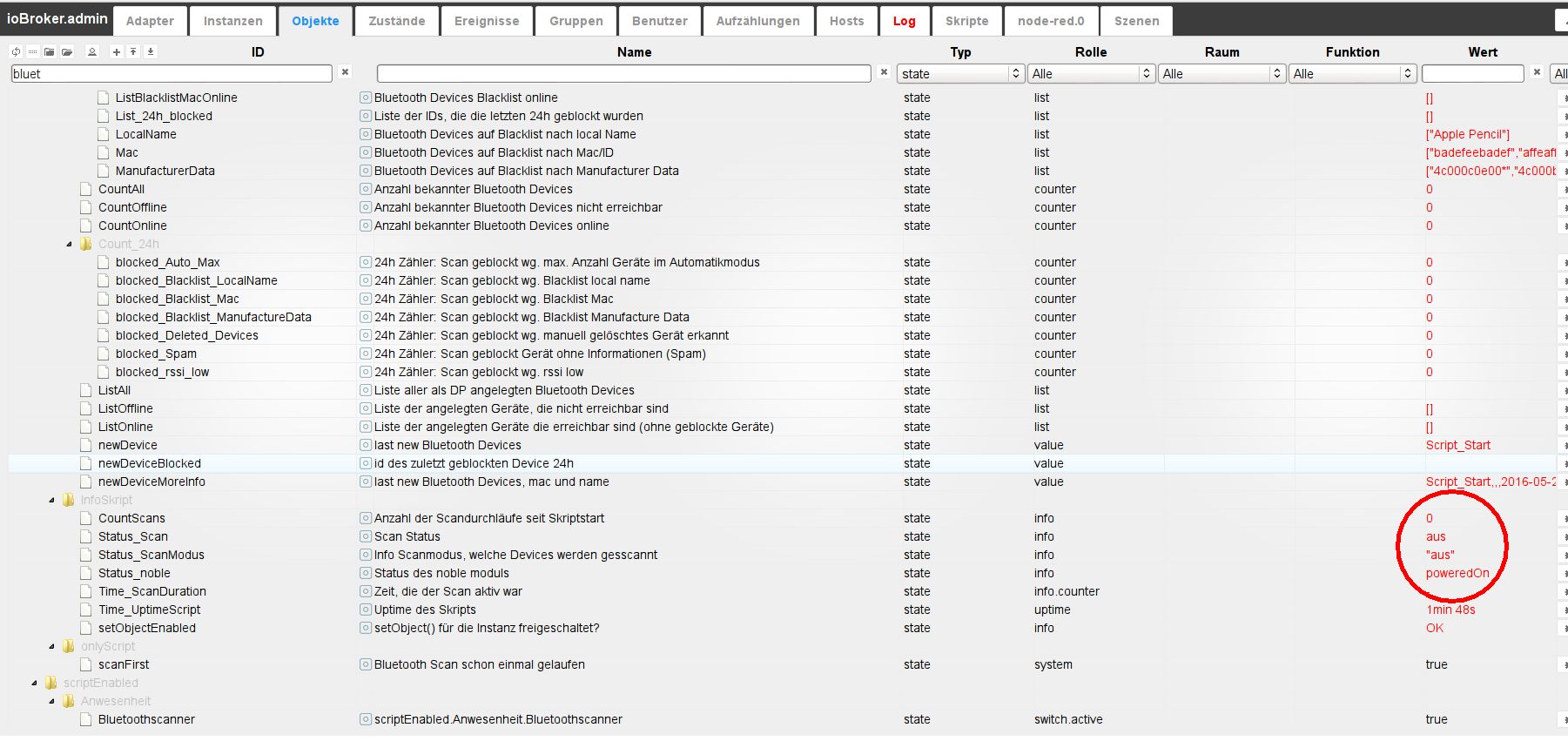The height and width of the screenshot is (741, 1568).
Task: Clear the Name filter with x icon
Action: tap(884, 73)
